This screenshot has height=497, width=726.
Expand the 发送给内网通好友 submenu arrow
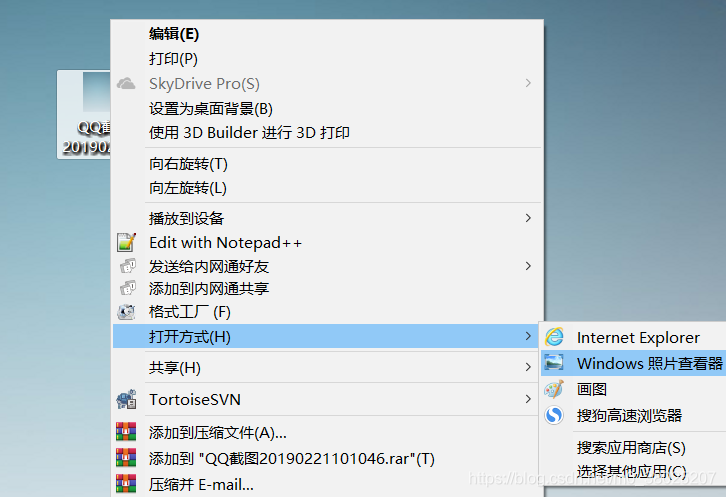pyautogui.click(x=528, y=266)
